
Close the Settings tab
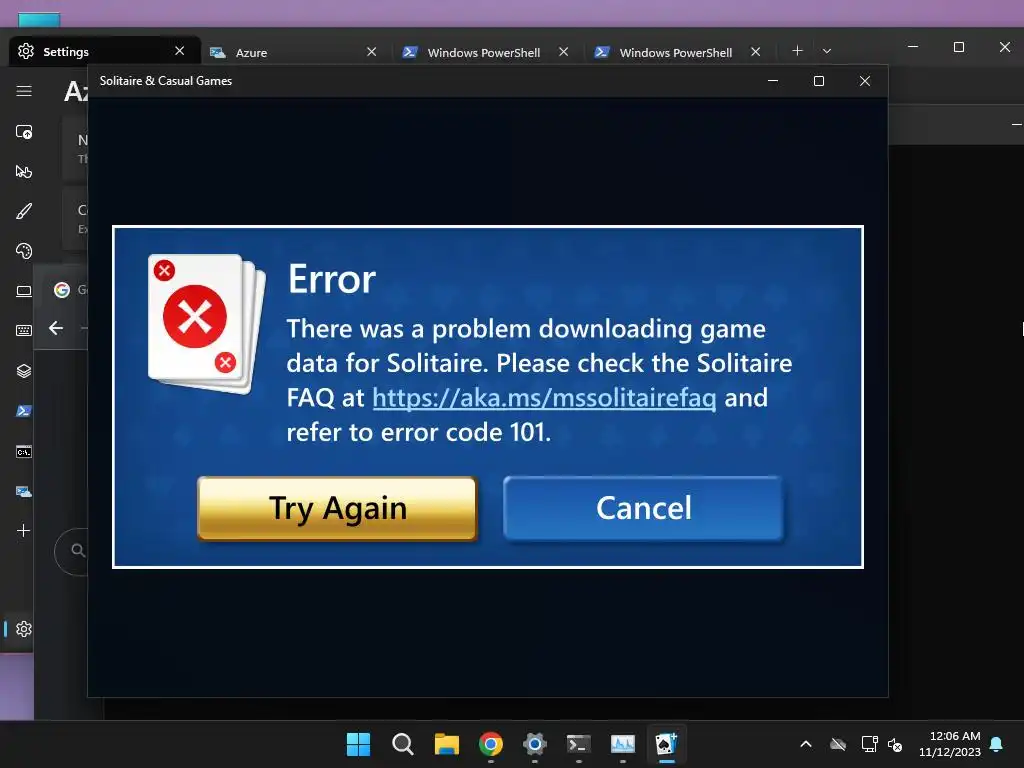[x=180, y=51]
